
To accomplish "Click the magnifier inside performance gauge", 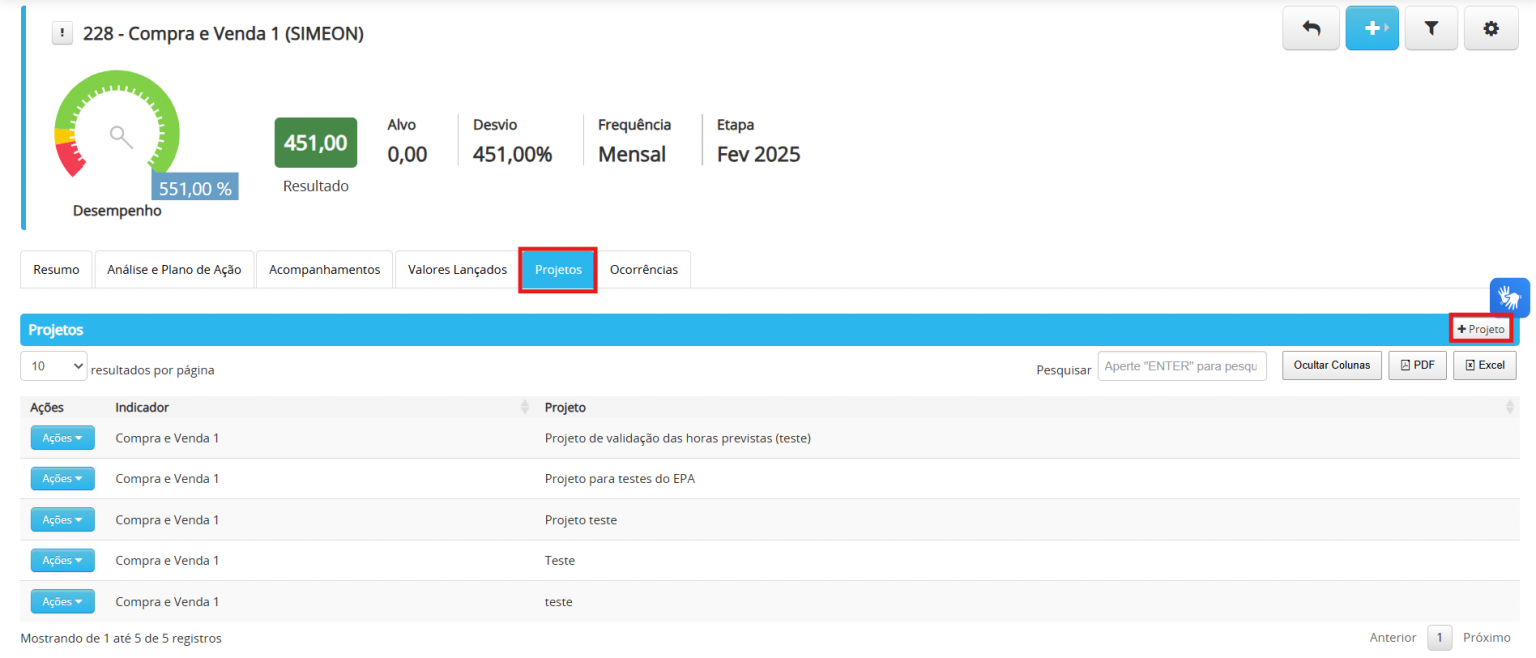I will click(121, 137).
